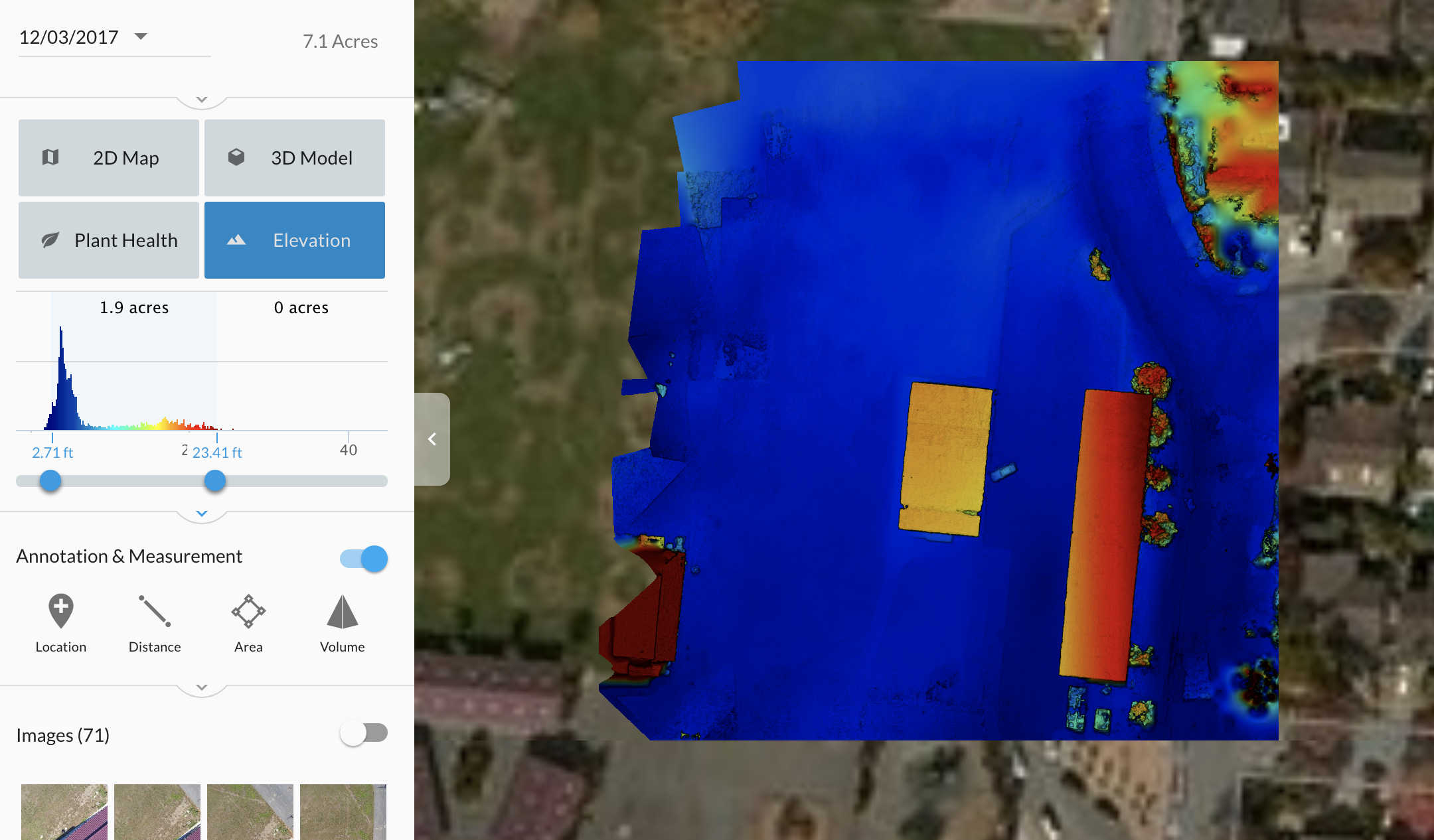Collapse the sidebar with the left arrow handle
1434x840 pixels.
[432, 439]
